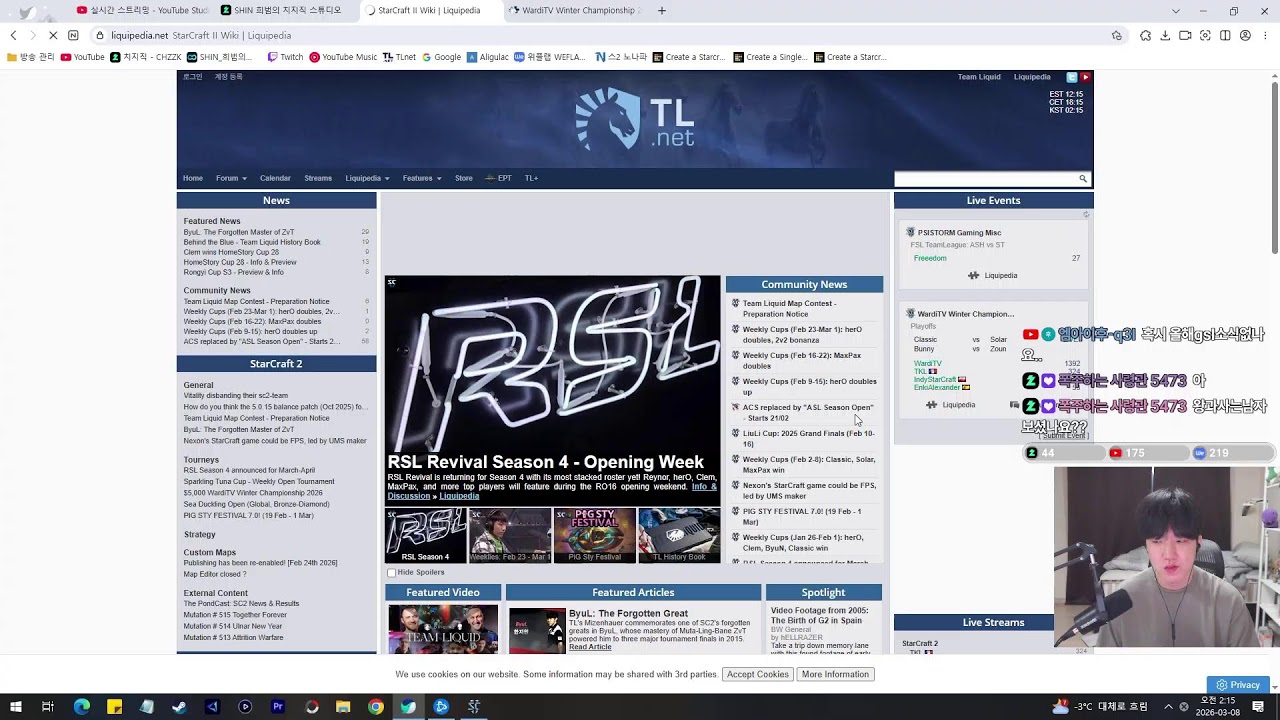
Task: Open the browser tab search dropdown
Action: (x=1175, y=10)
